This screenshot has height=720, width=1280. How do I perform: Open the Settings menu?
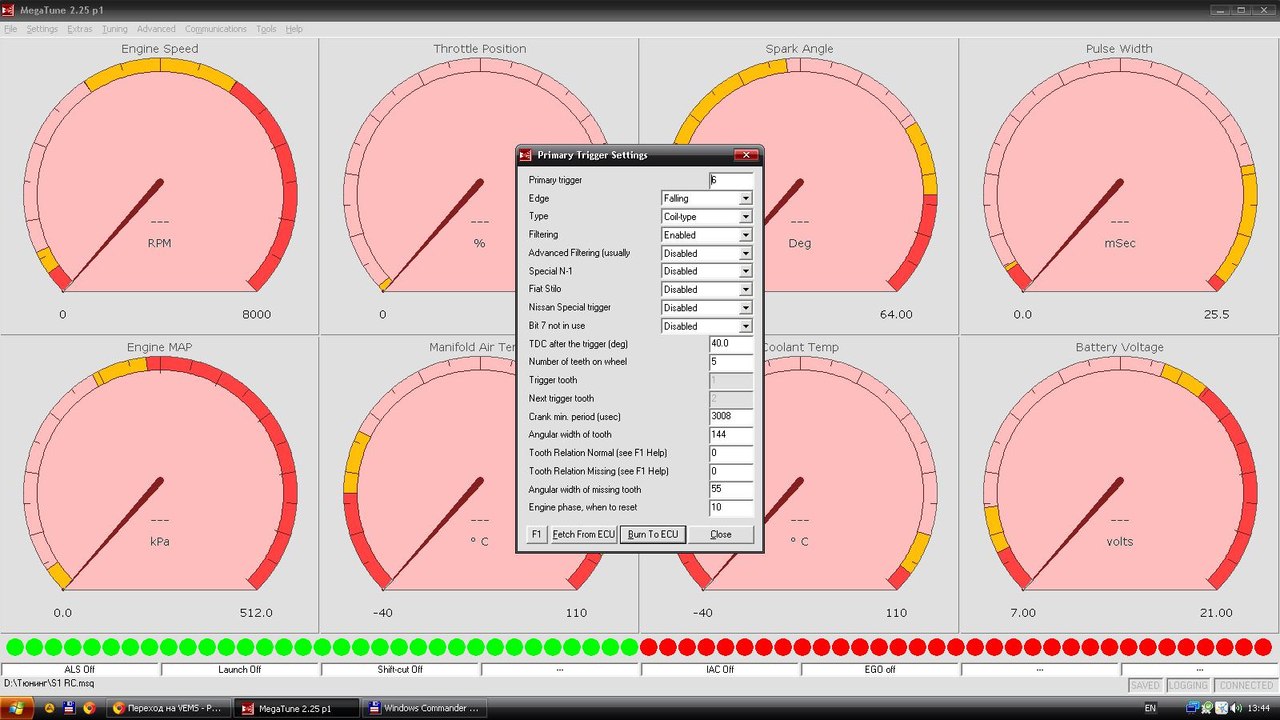click(x=42, y=29)
